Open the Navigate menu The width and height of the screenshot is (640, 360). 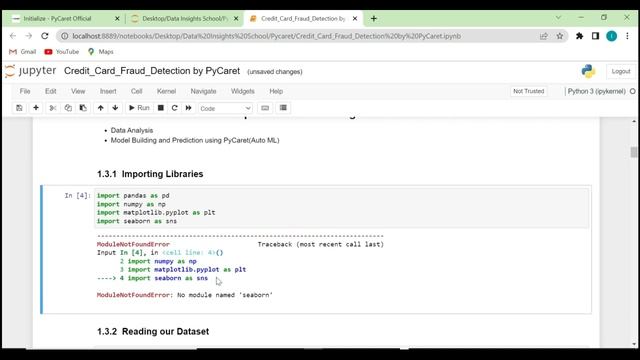[203, 91]
